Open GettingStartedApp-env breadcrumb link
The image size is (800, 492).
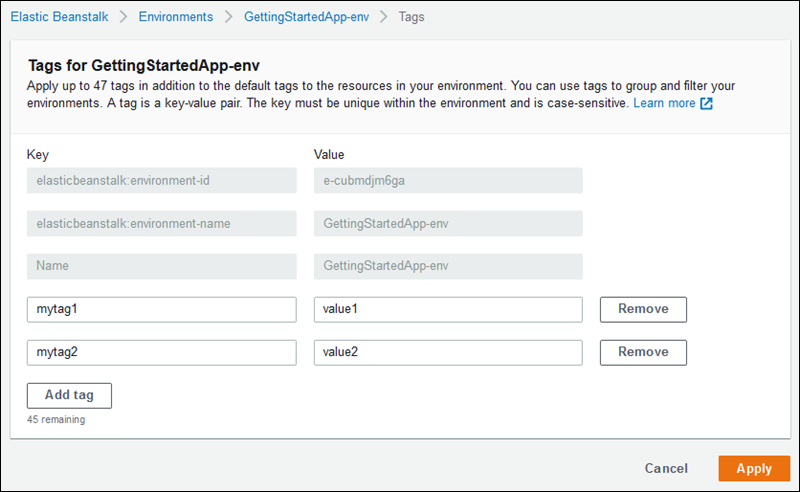[x=306, y=17]
